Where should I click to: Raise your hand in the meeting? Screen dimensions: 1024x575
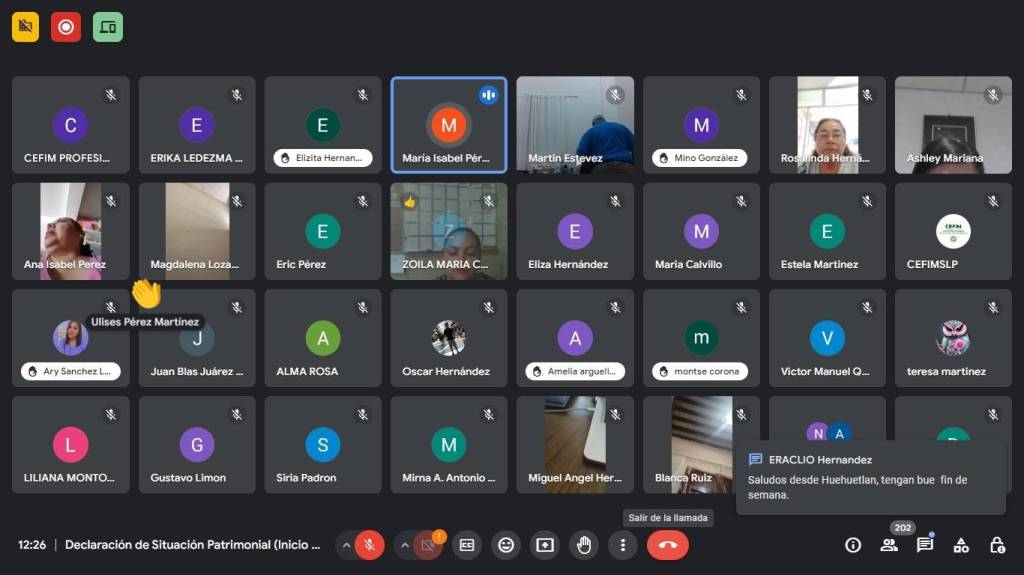[x=584, y=545]
